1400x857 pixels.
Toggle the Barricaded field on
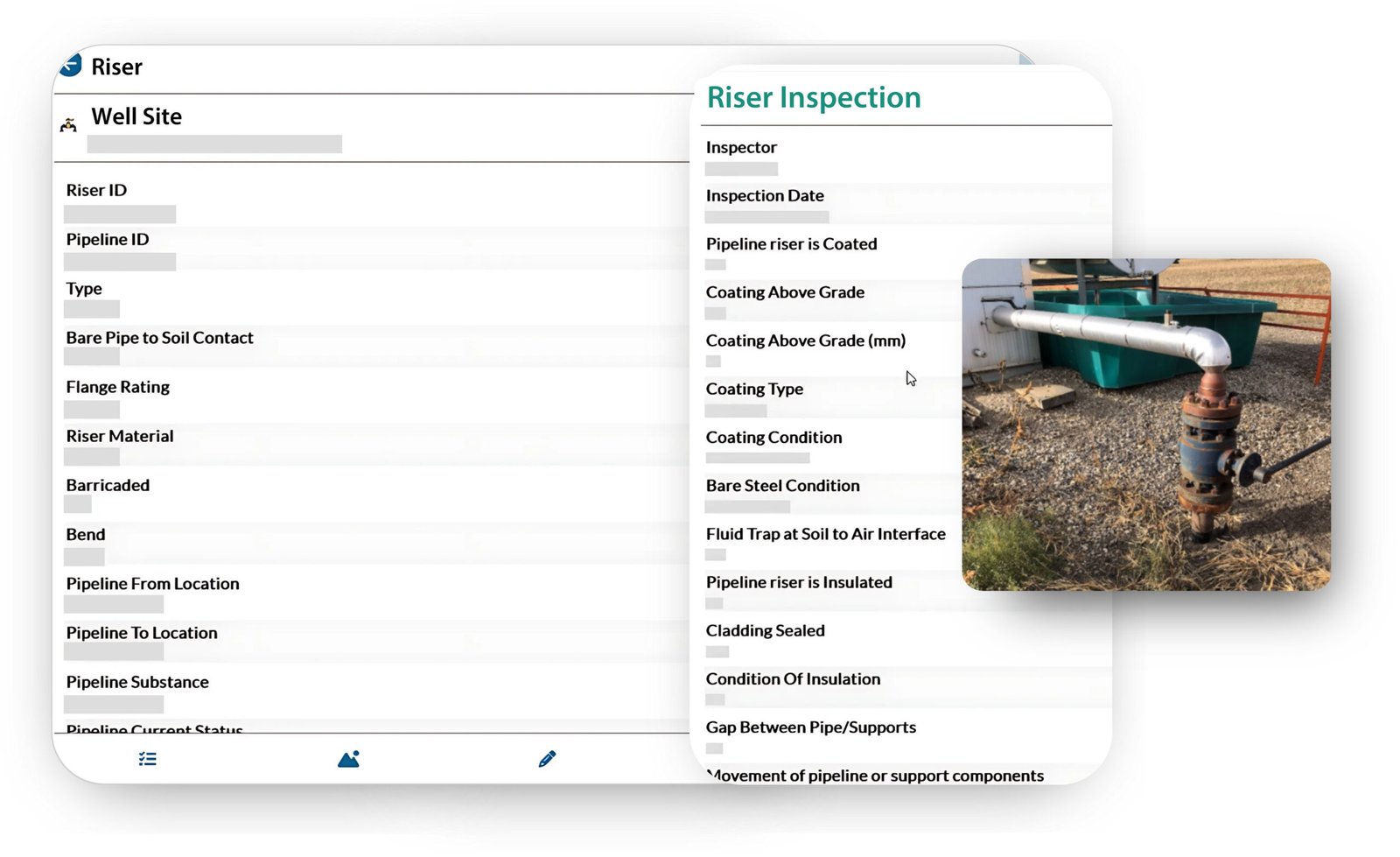(78, 504)
